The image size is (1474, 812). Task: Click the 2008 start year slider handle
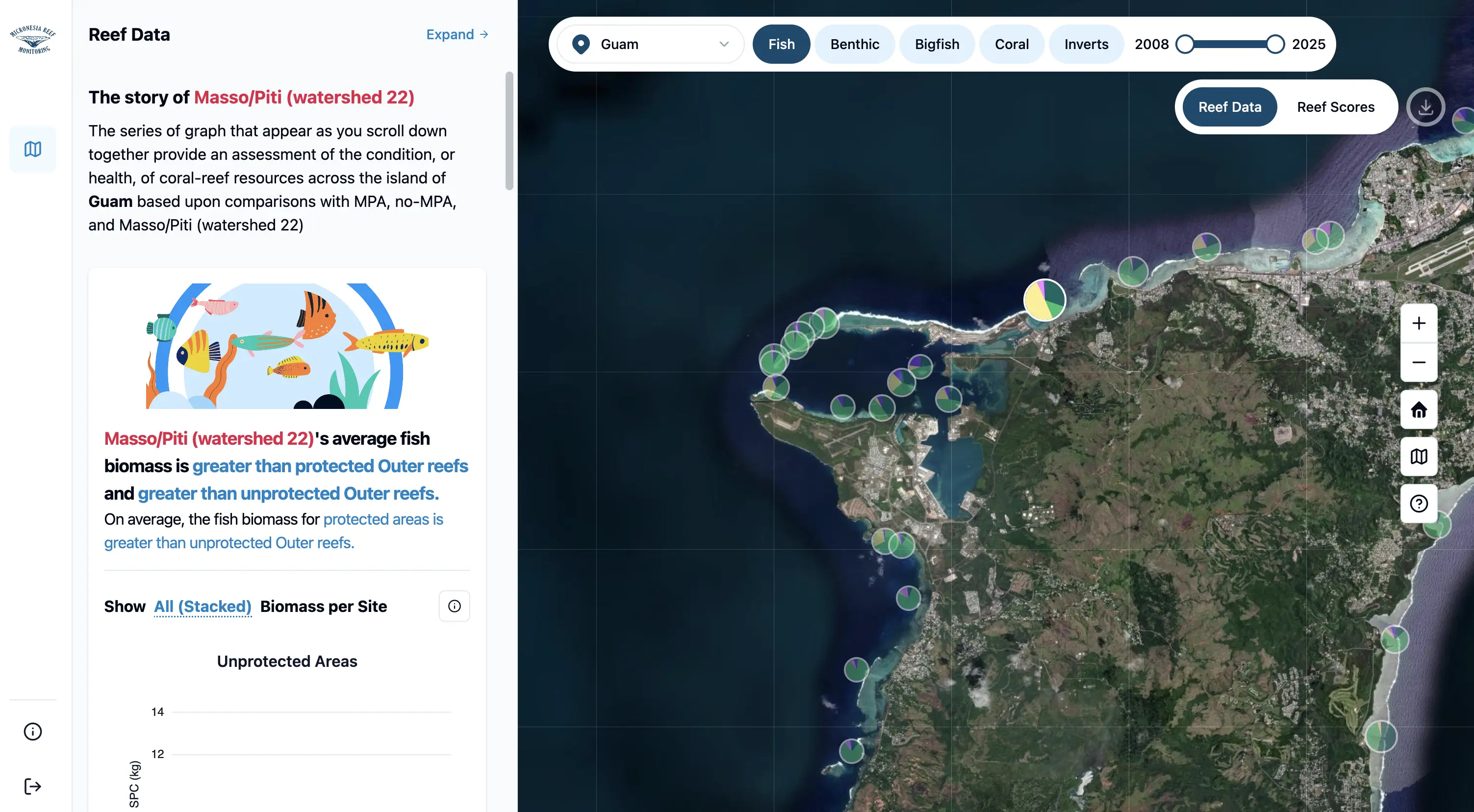click(1185, 44)
